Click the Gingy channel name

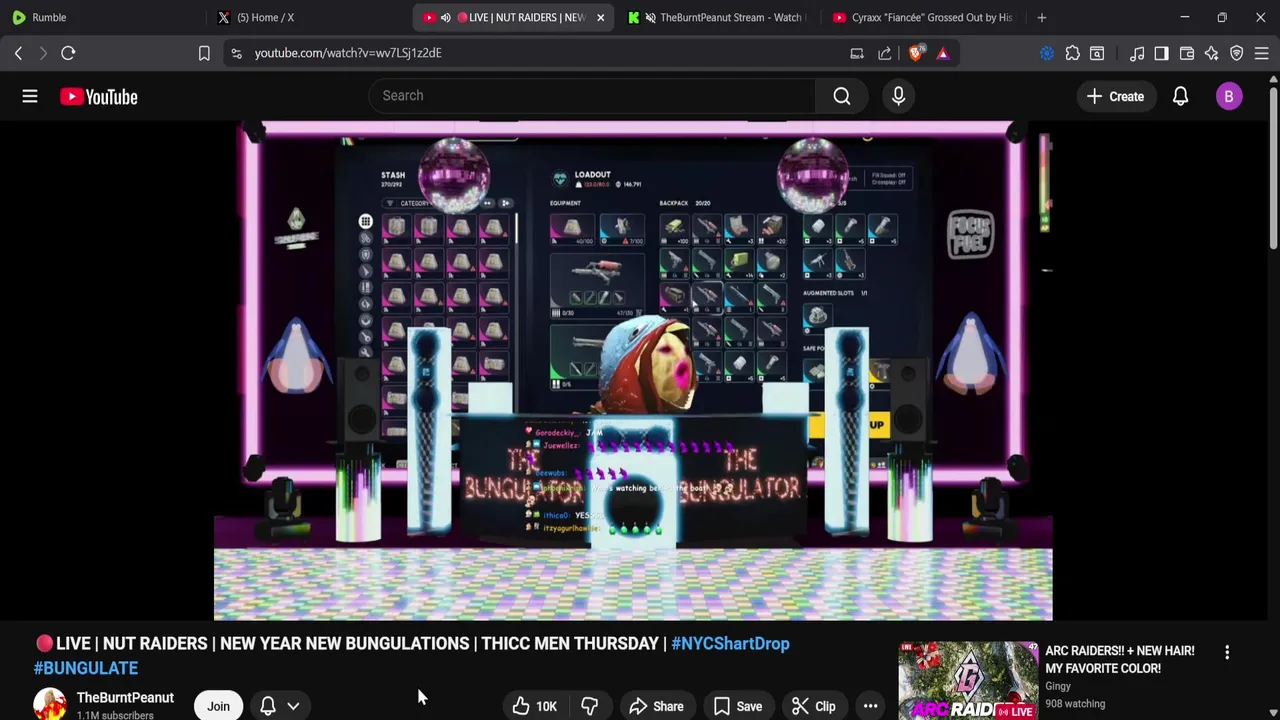1058,686
